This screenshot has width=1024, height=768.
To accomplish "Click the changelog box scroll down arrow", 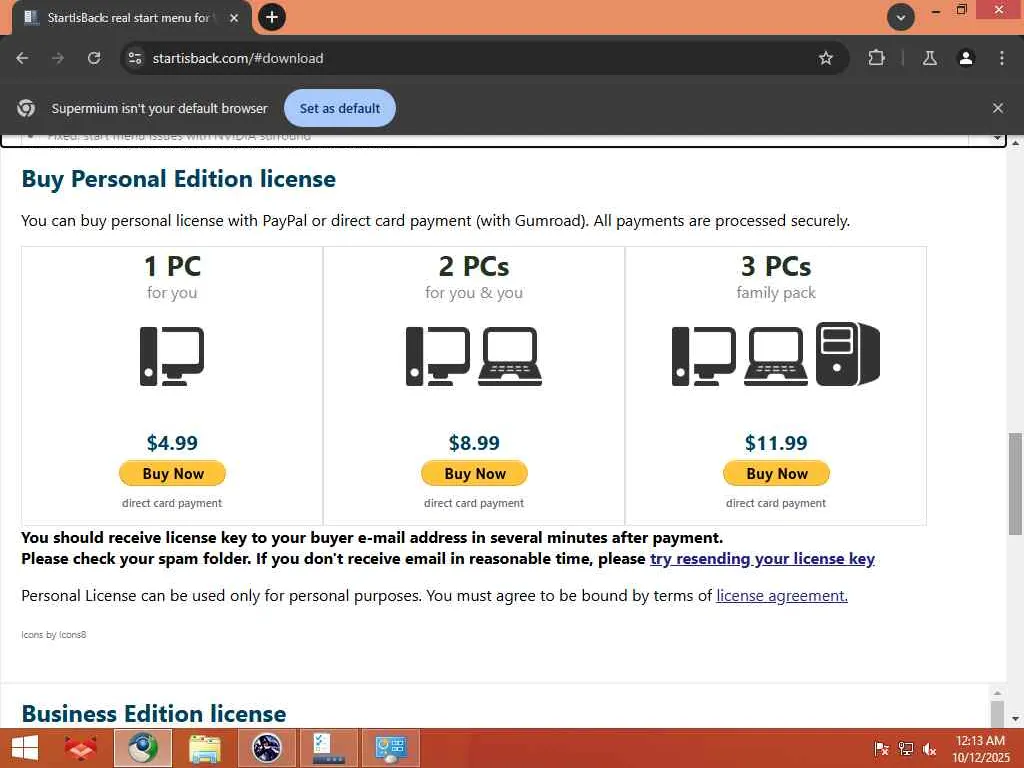I will tap(997, 138).
